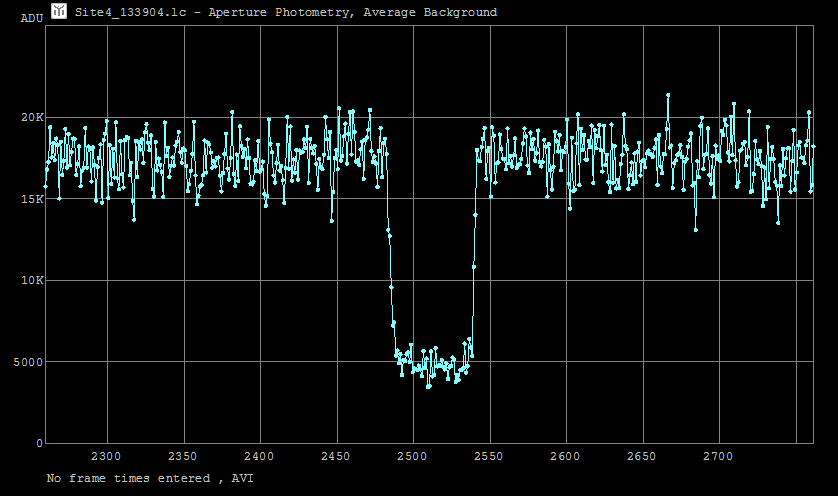Click frame number 2550 on the x-axis

(x=488, y=456)
